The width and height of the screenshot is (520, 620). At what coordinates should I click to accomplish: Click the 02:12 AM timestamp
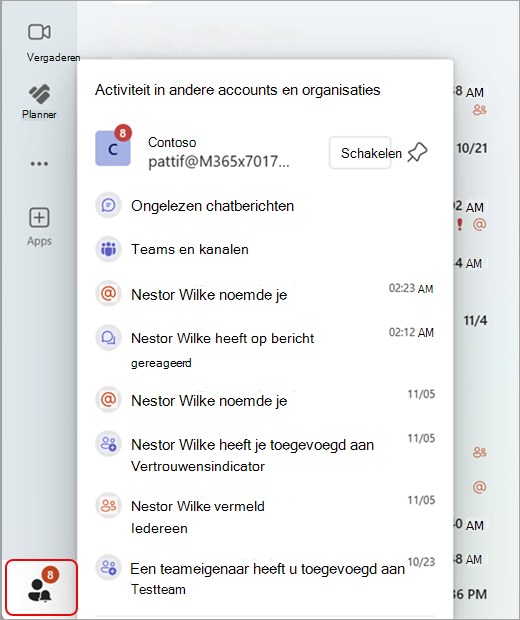pyautogui.click(x=411, y=333)
